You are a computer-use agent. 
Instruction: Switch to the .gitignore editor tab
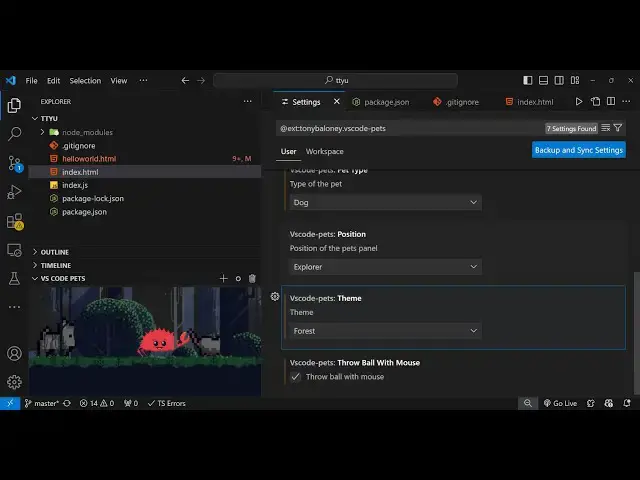point(461,102)
